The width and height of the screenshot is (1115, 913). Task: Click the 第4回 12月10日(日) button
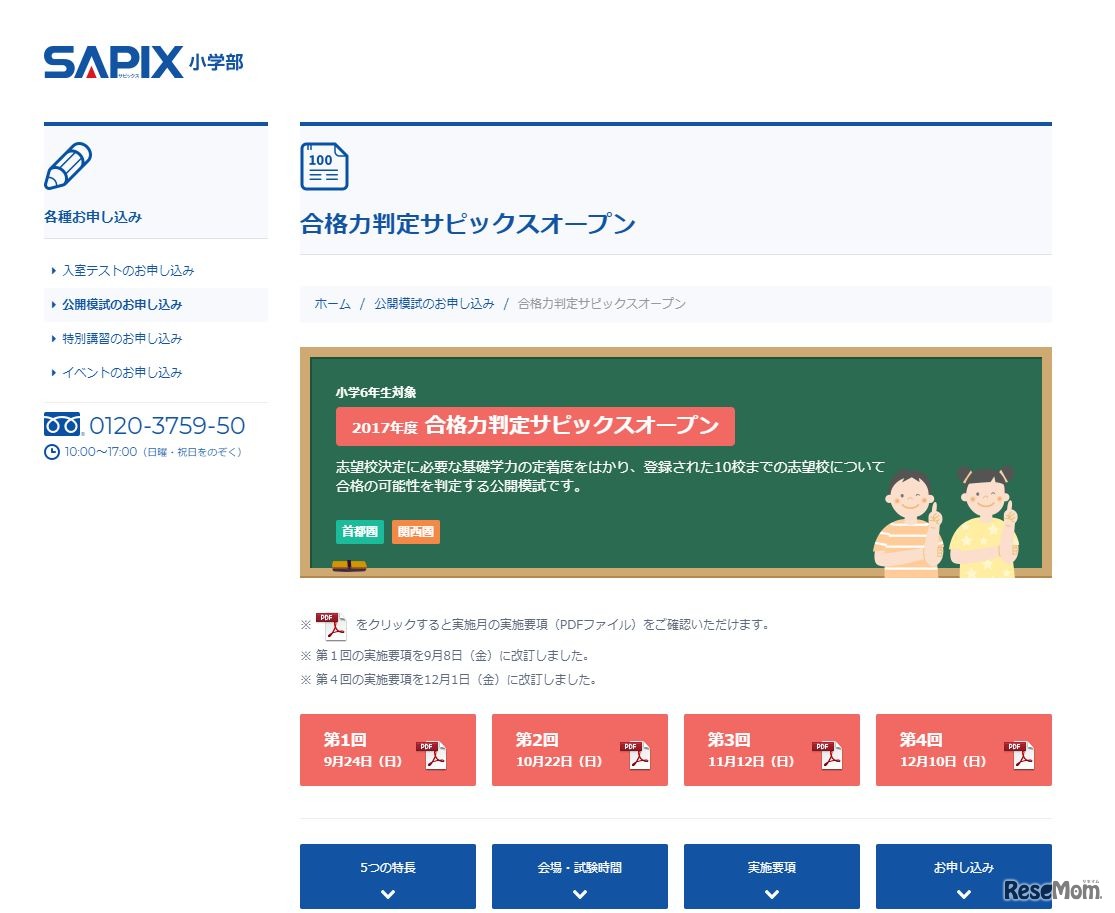point(964,749)
